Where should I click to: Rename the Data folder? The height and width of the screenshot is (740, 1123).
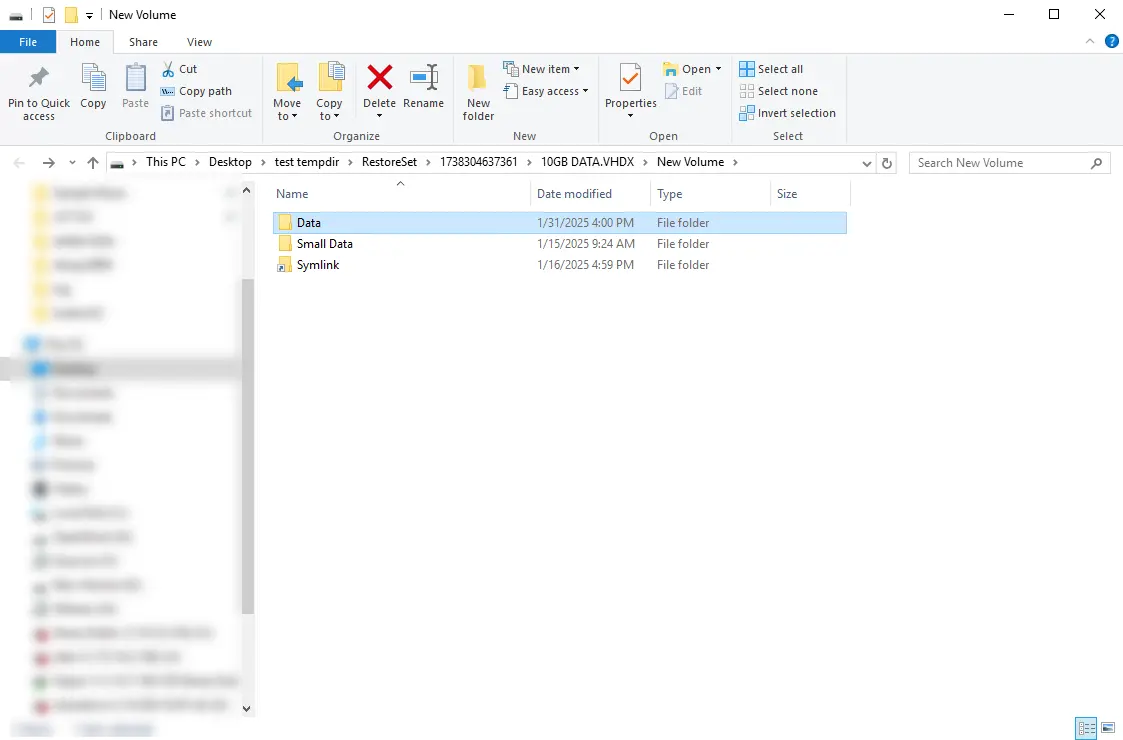point(423,90)
